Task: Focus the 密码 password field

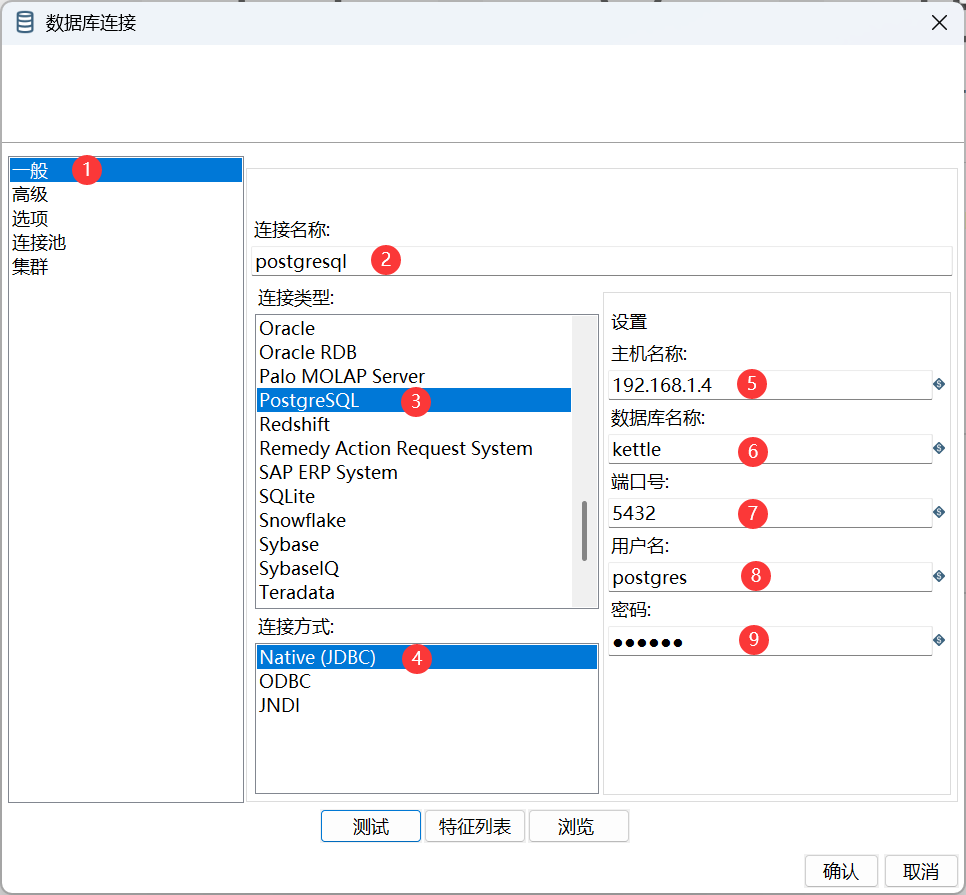Action: (770, 641)
